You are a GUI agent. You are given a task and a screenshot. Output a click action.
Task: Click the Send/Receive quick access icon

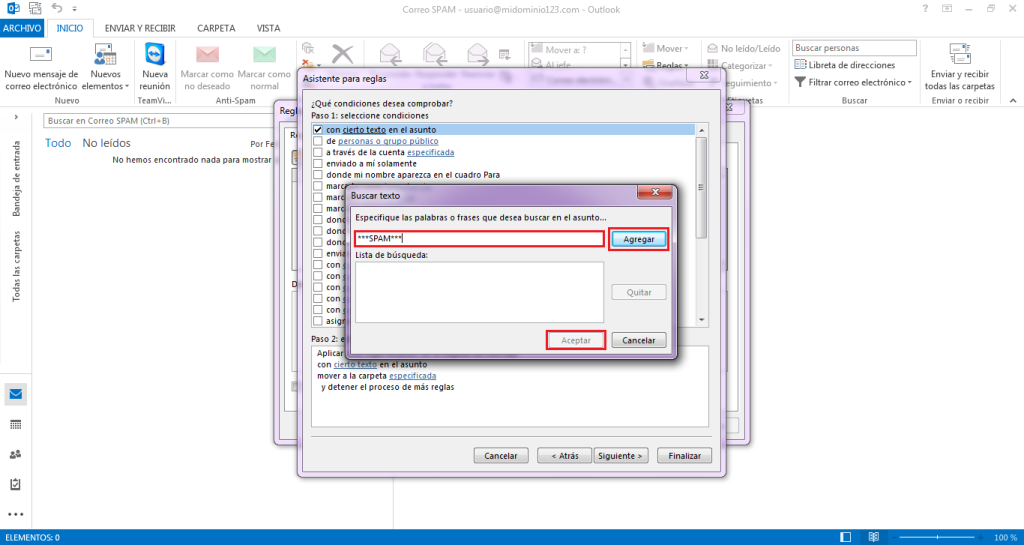pos(35,8)
